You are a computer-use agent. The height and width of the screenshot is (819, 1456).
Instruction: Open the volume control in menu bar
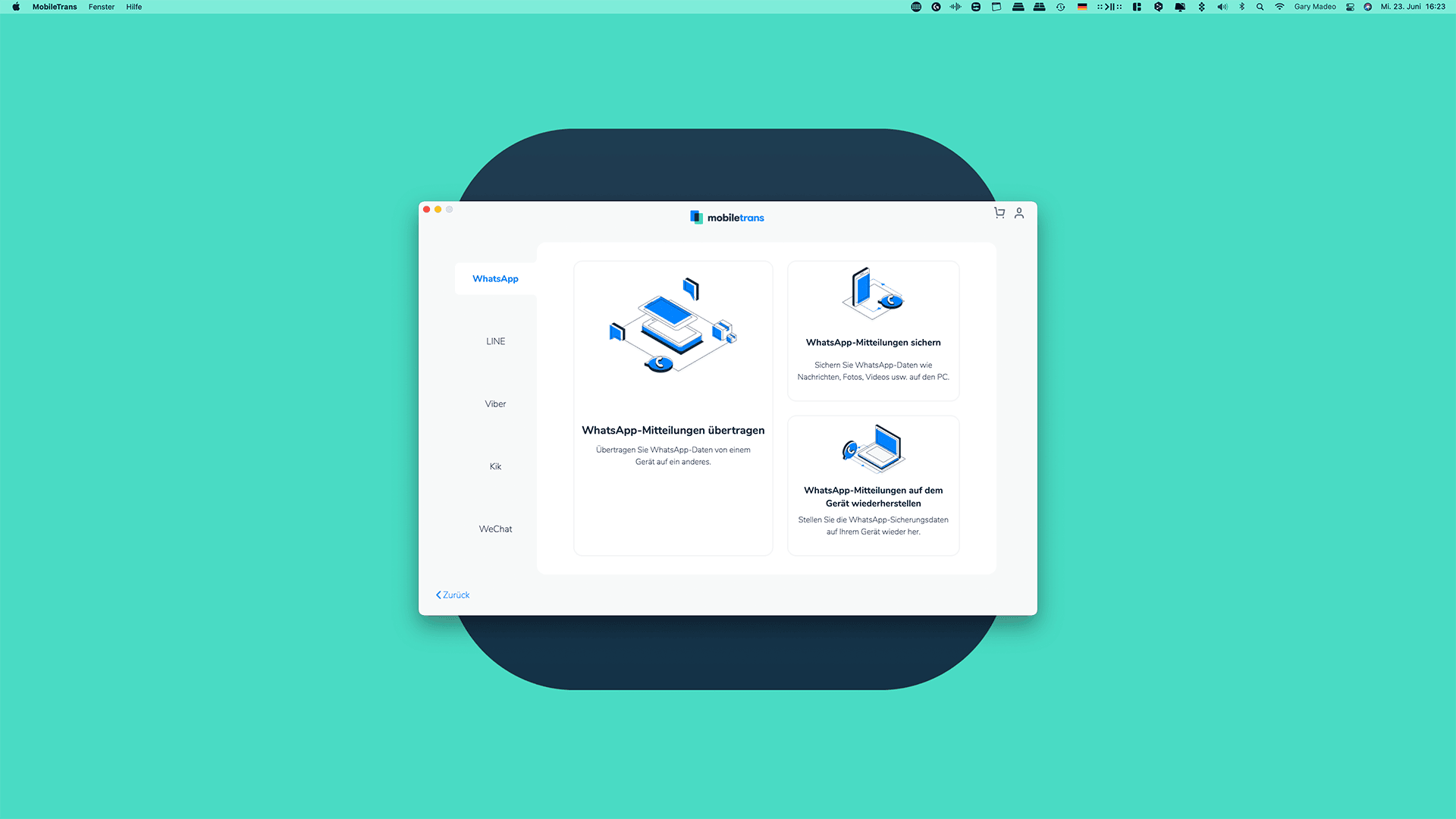pos(1222,7)
